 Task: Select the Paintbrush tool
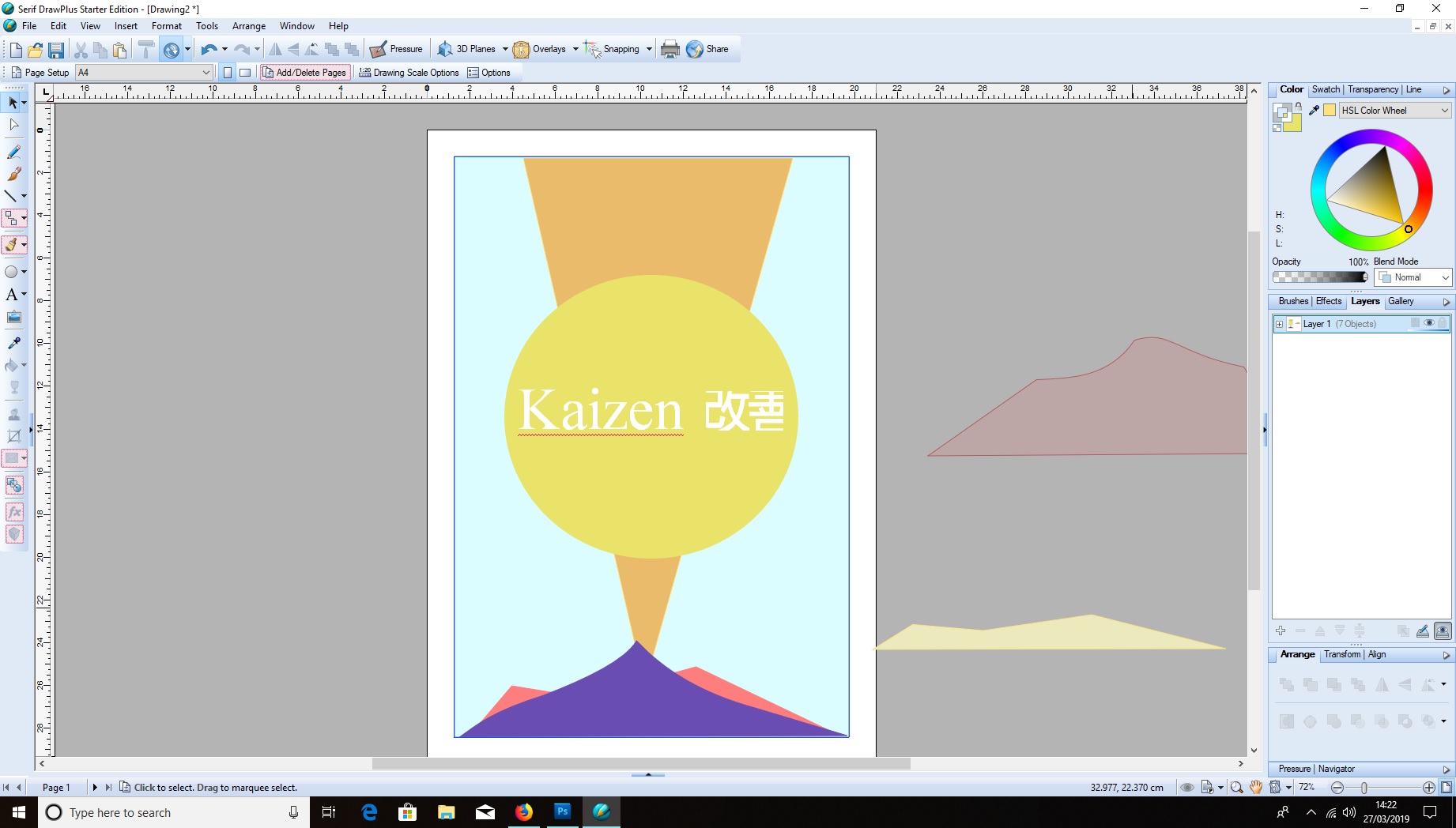click(13, 174)
